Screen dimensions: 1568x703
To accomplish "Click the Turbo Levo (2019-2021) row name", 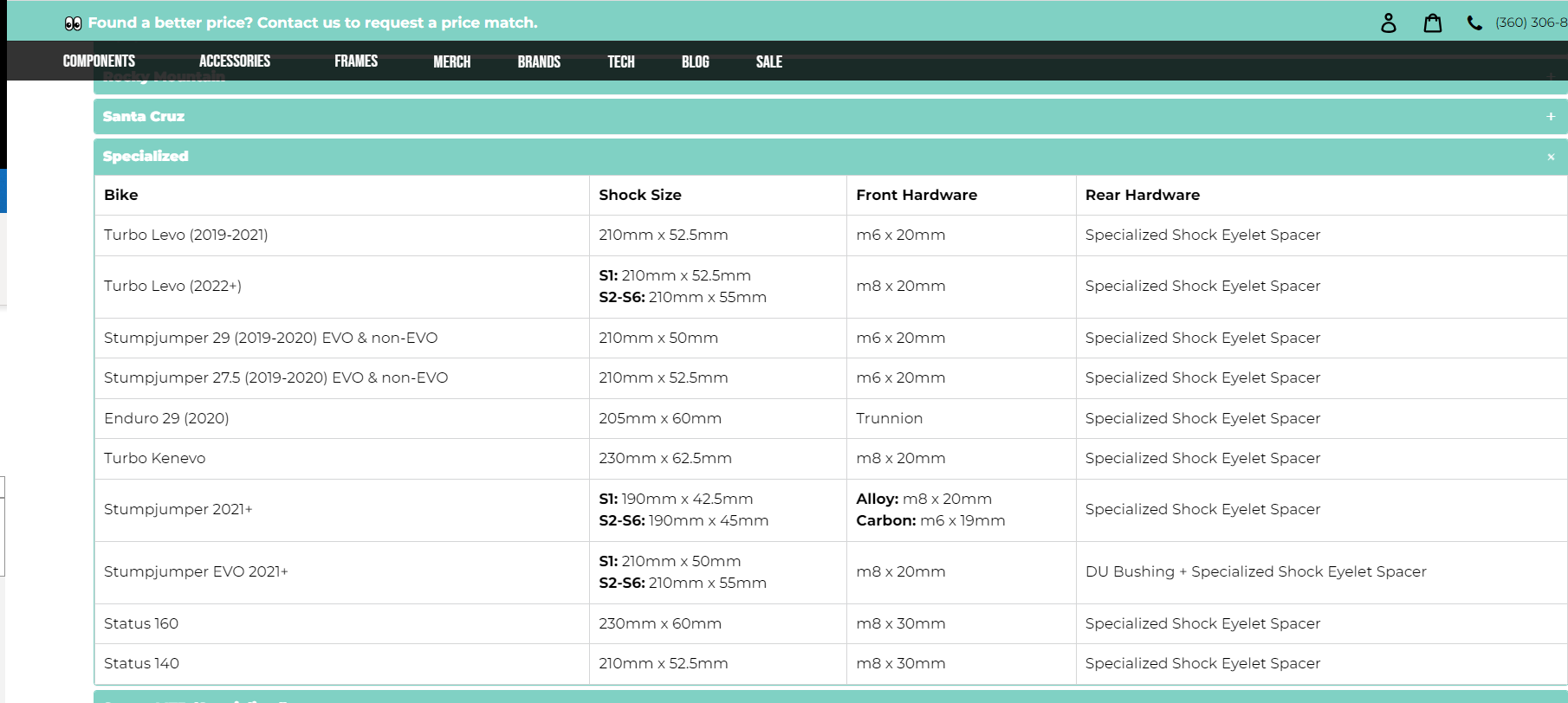I will point(186,235).
